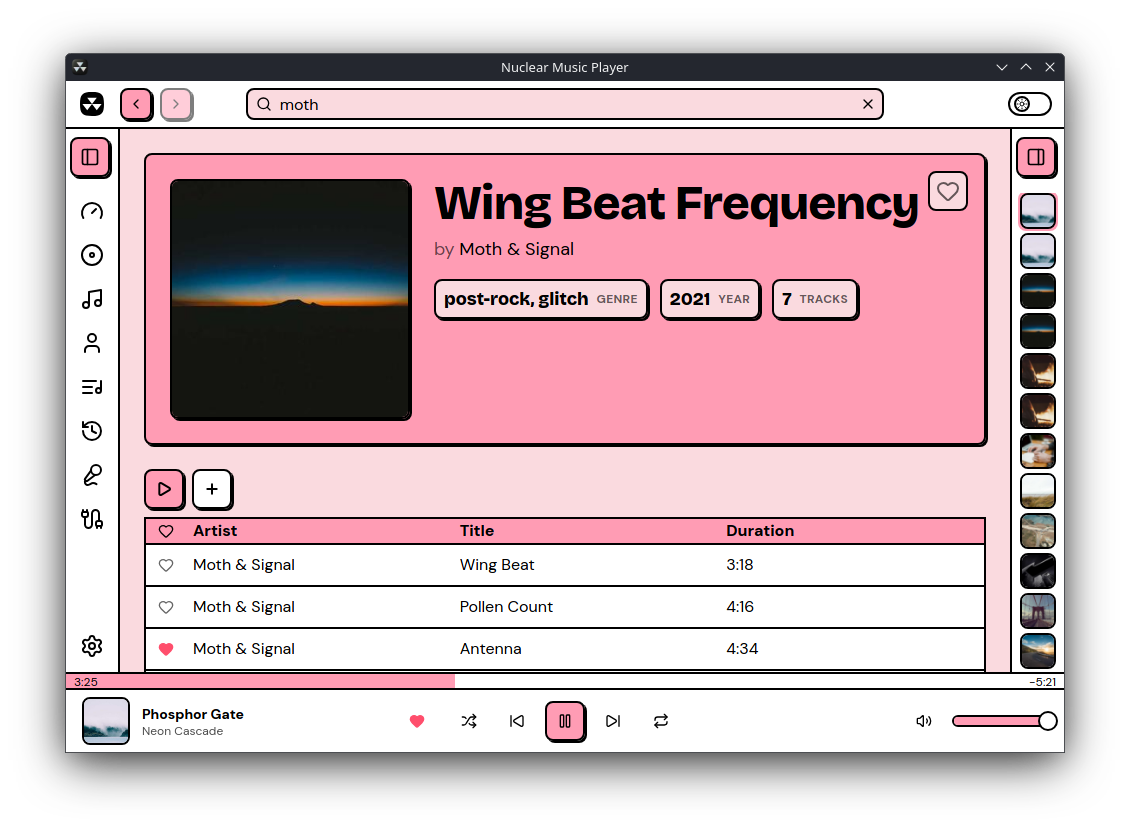Click the Neon Cascade artist name
This screenshot has width=1130, height=830.
click(x=182, y=731)
